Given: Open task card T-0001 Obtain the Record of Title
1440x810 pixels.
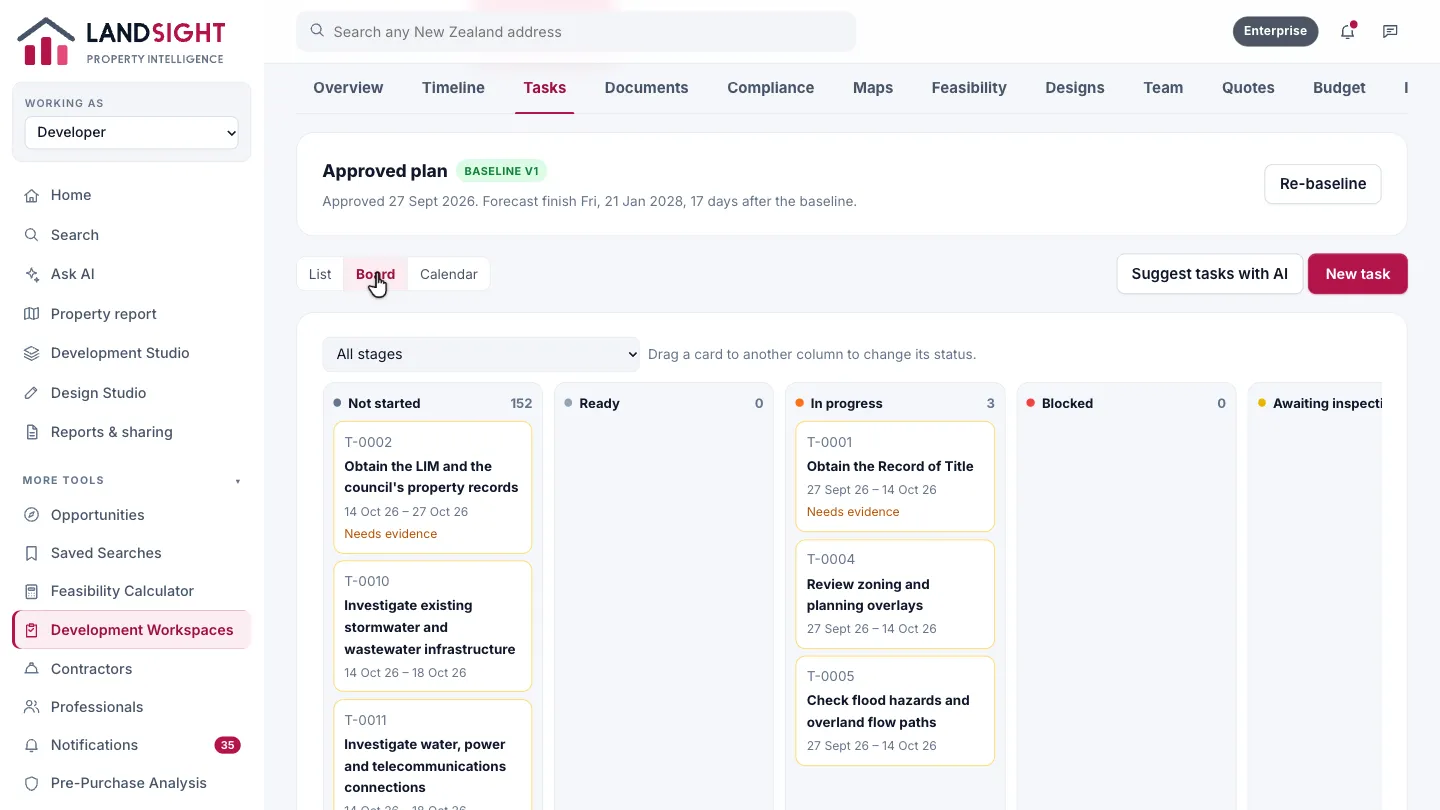Looking at the screenshot, I should point(895,477).
